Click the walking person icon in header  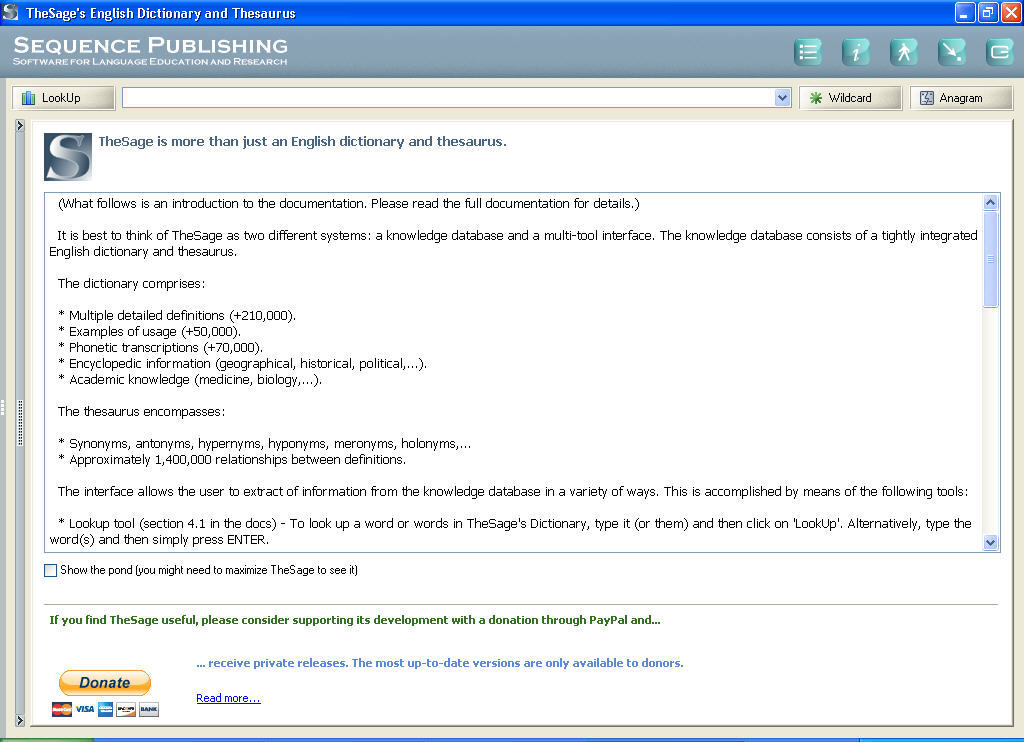(x=904, y=52)
